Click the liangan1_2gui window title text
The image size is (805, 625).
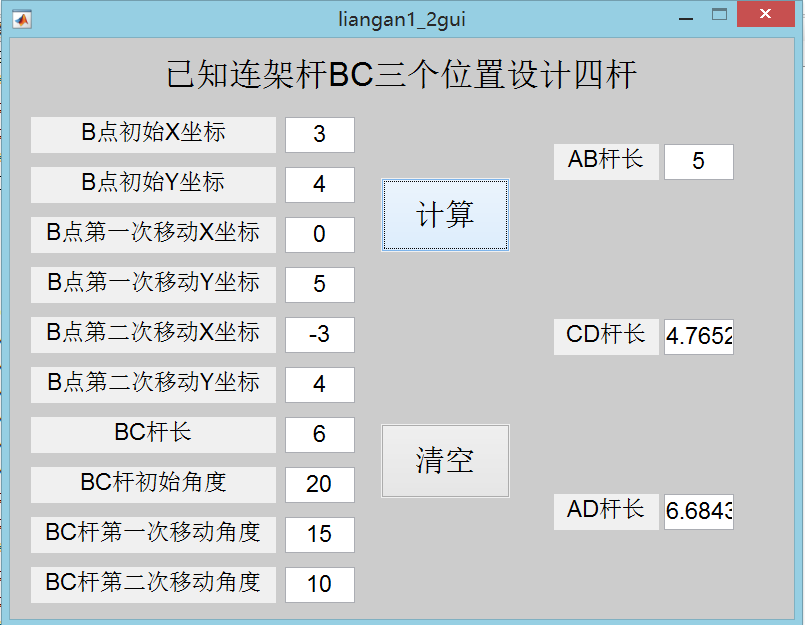click(402, 20)
